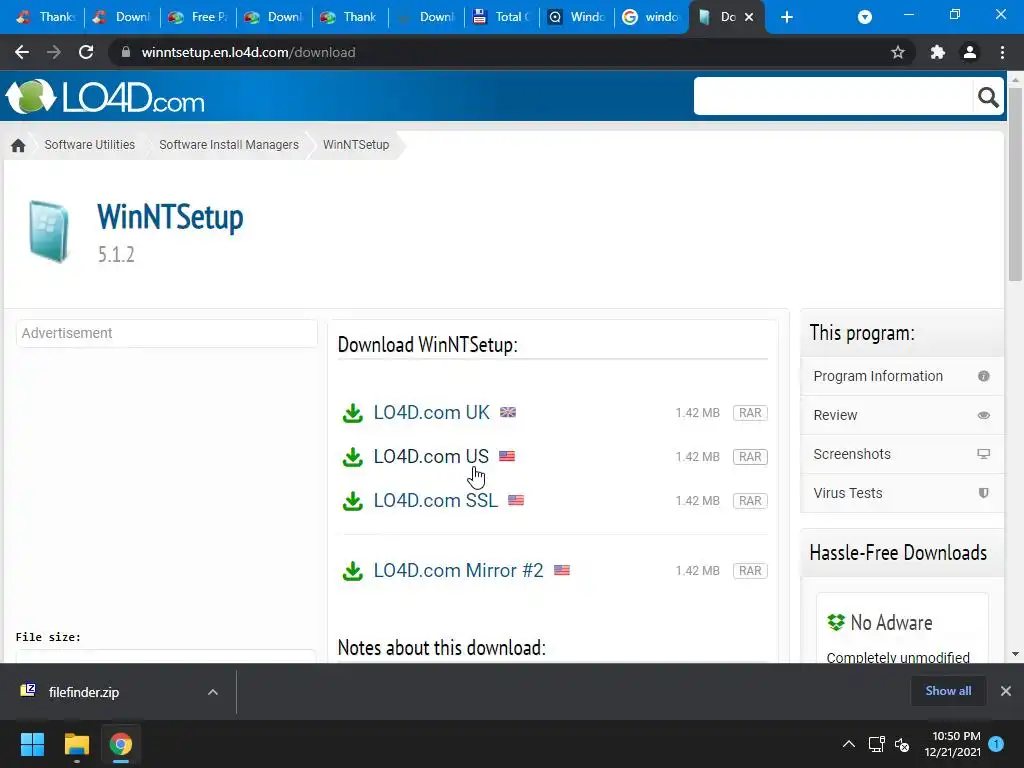Viewport: 1024px width, 768px height.
Task: Open Screenshots in the sidebar
Action: (x=902, y=454)
